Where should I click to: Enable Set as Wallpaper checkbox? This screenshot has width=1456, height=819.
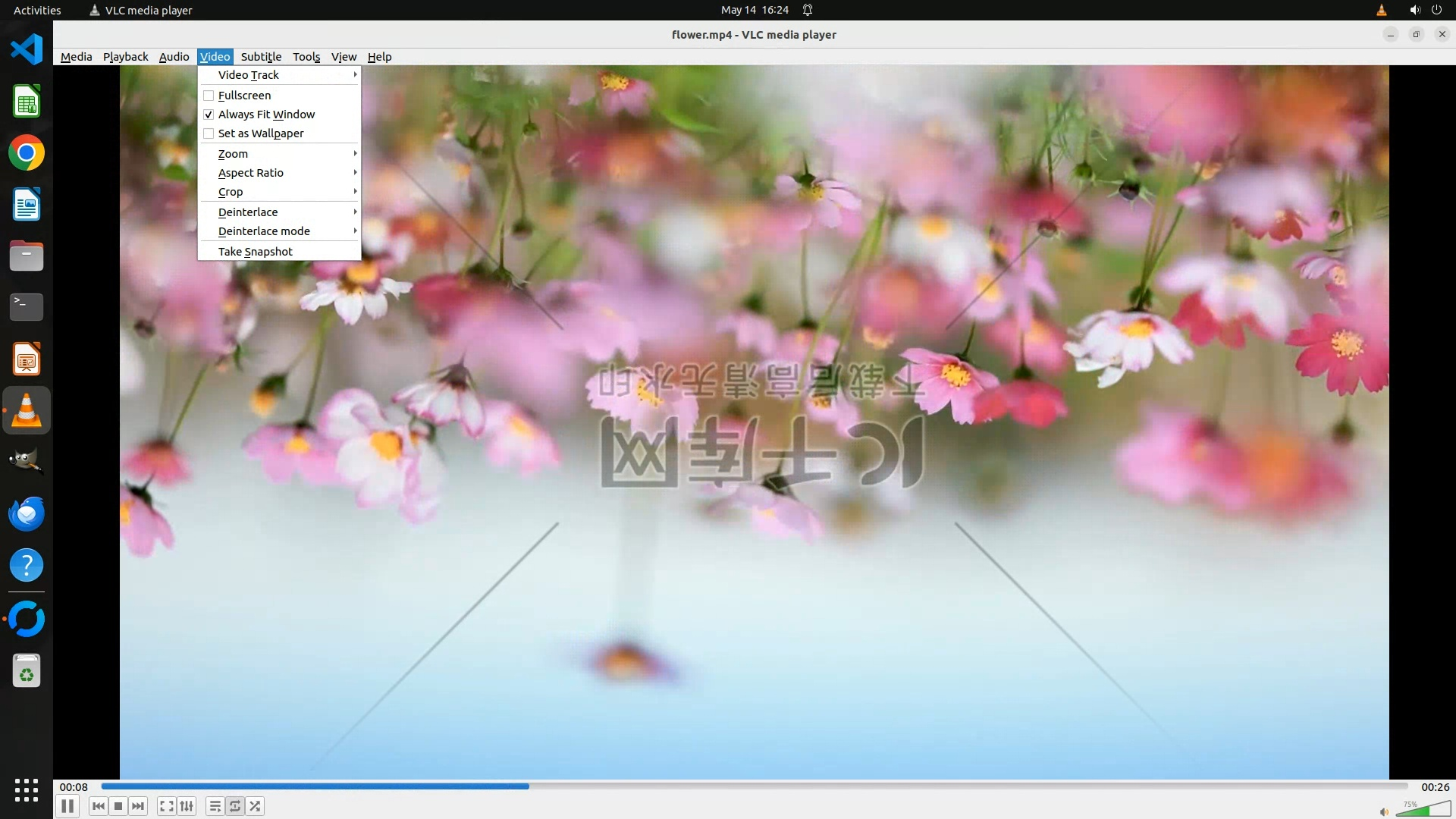209,133
